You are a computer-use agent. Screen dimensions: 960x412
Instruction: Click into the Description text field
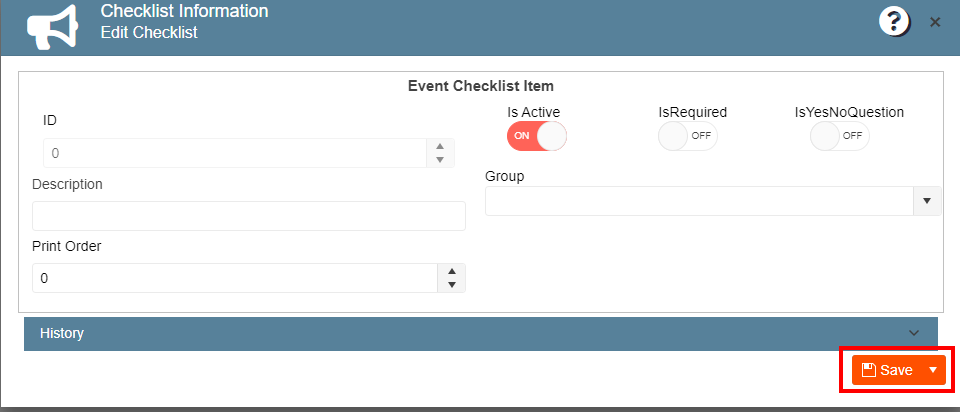click(249, 216)
